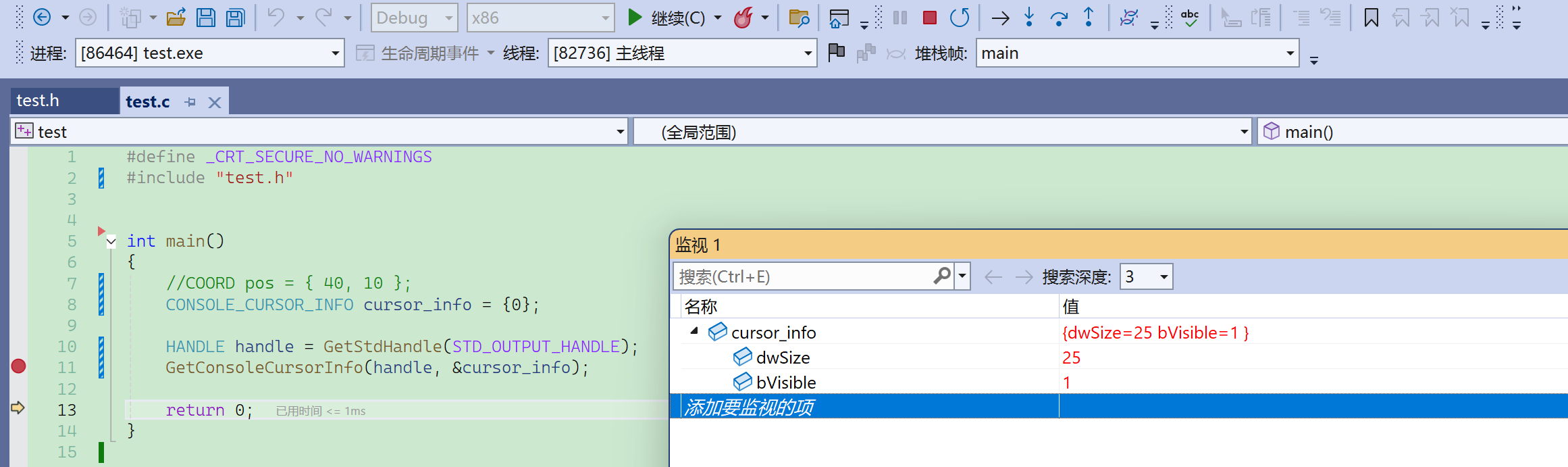Click the 已用时间 <= 1ms perf tip

321,411
